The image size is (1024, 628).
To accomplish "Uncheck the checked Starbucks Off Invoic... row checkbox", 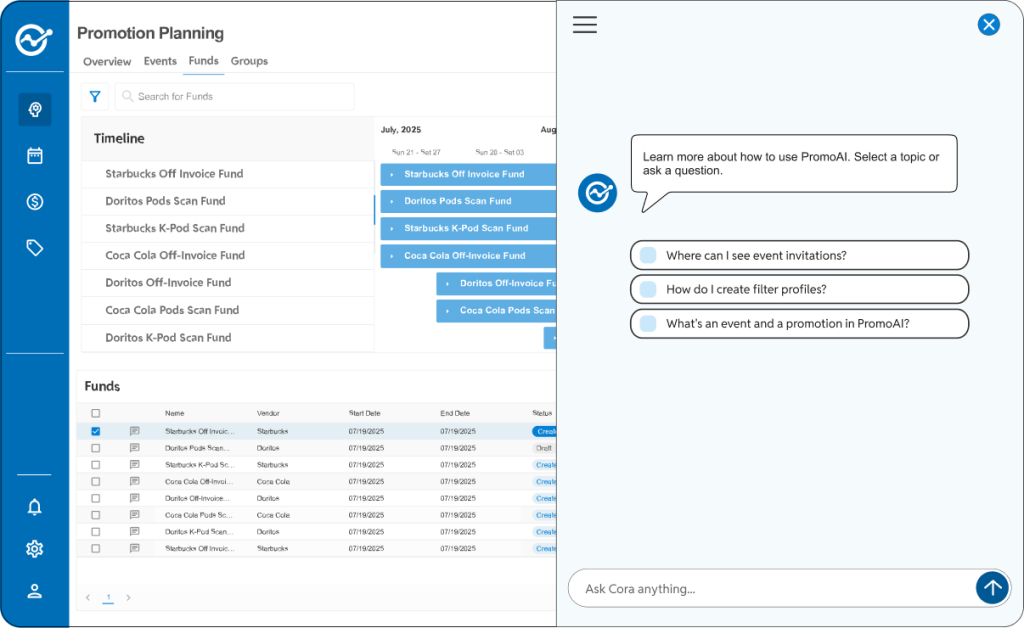I will click(96, 431).
